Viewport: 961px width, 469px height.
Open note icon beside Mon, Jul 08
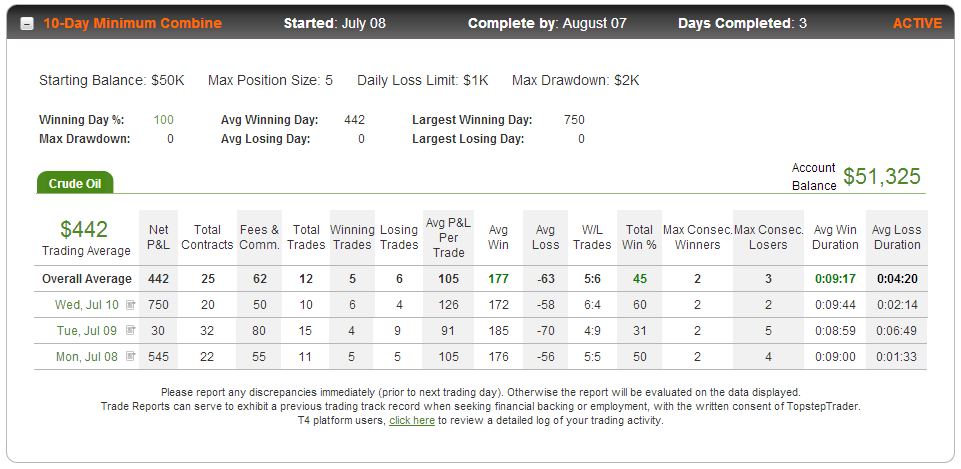pyautogui.click(x=130, y=356)
